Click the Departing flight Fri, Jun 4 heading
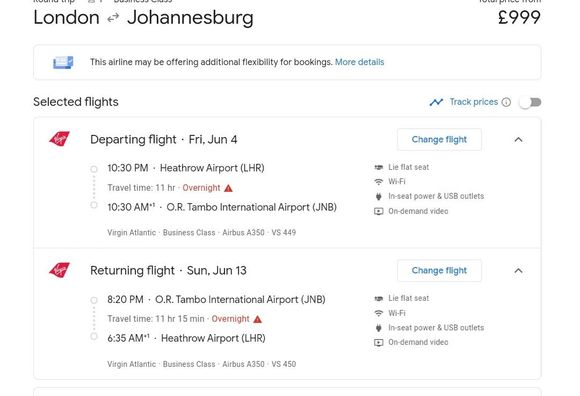The height and width of the screenshot is (396, 580). point(164,139)
